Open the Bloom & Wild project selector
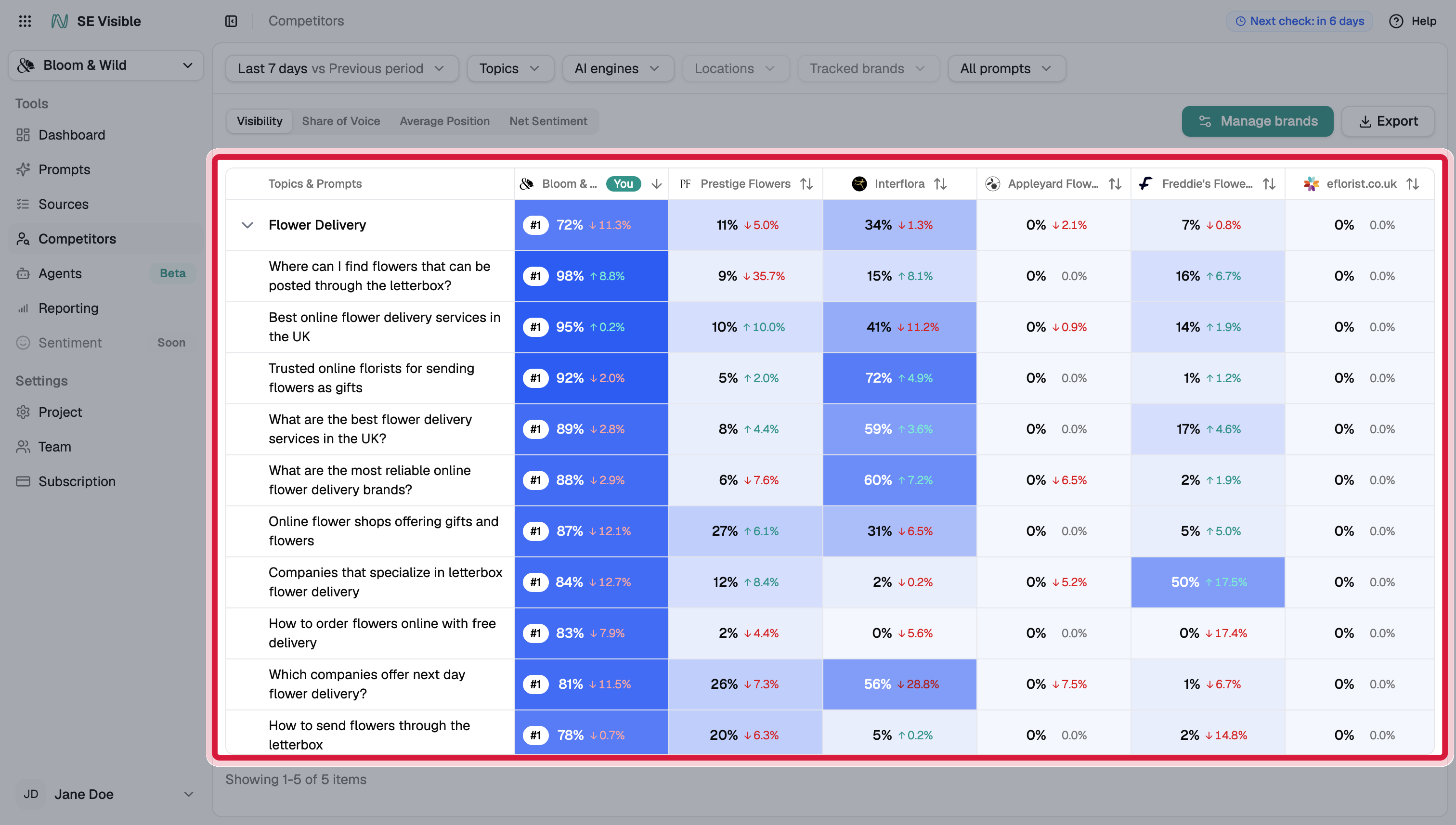 106,65
